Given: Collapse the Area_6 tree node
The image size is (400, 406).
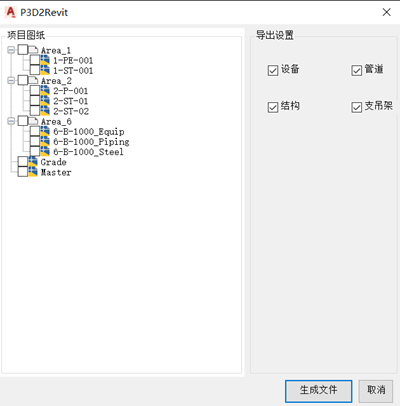Looking at the screenshot, I should coord(11,121).
